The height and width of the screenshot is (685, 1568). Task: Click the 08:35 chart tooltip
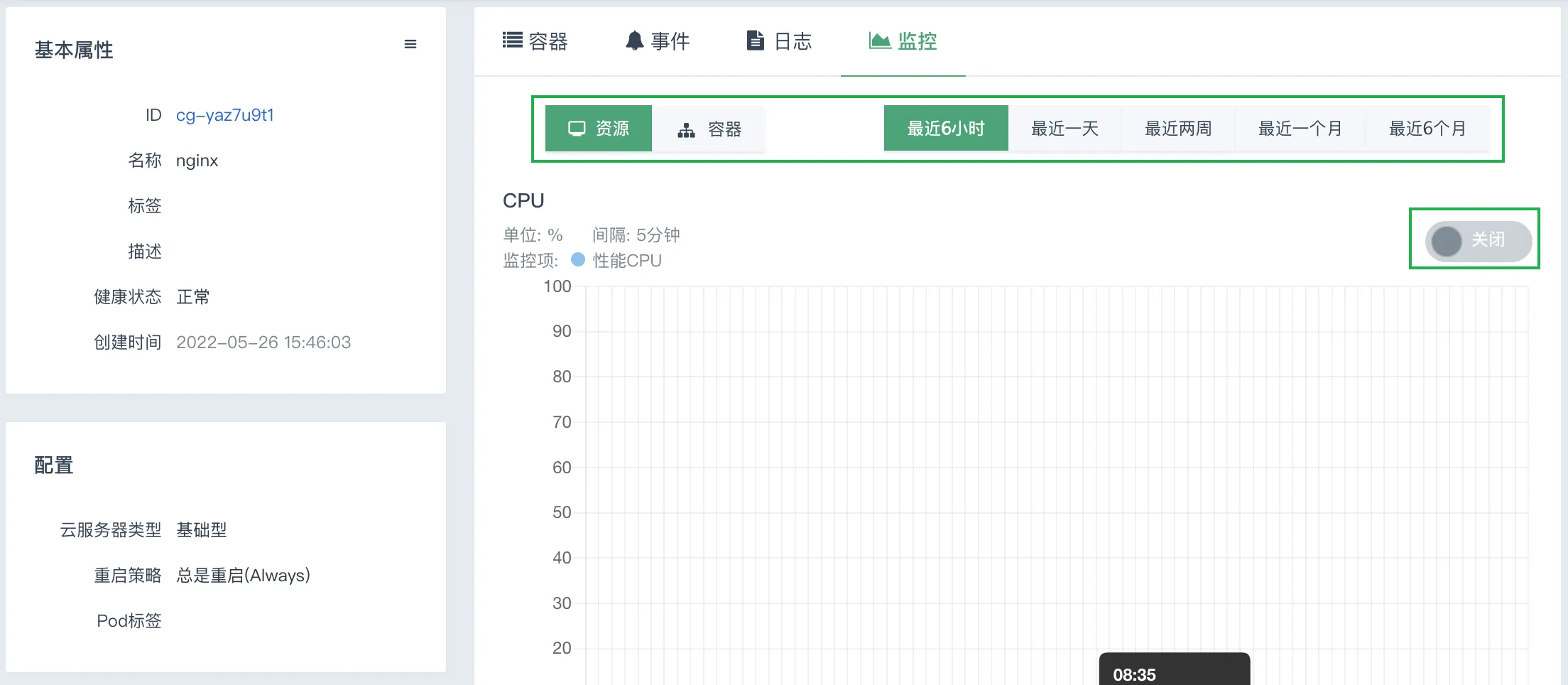click(x=1175, y=669)
